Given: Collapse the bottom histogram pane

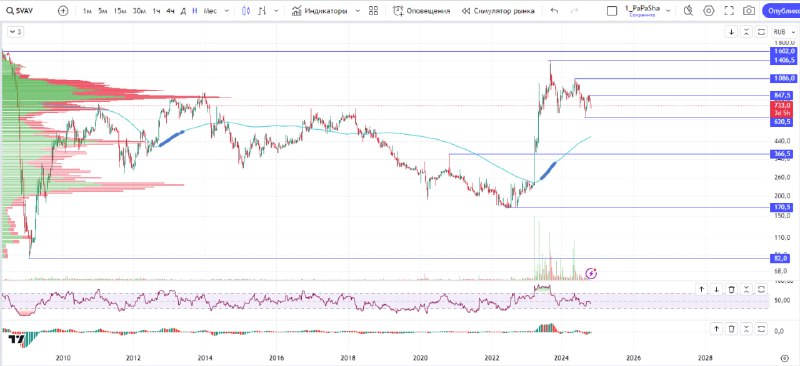Looking at the screenshot, I should [746, 329].
